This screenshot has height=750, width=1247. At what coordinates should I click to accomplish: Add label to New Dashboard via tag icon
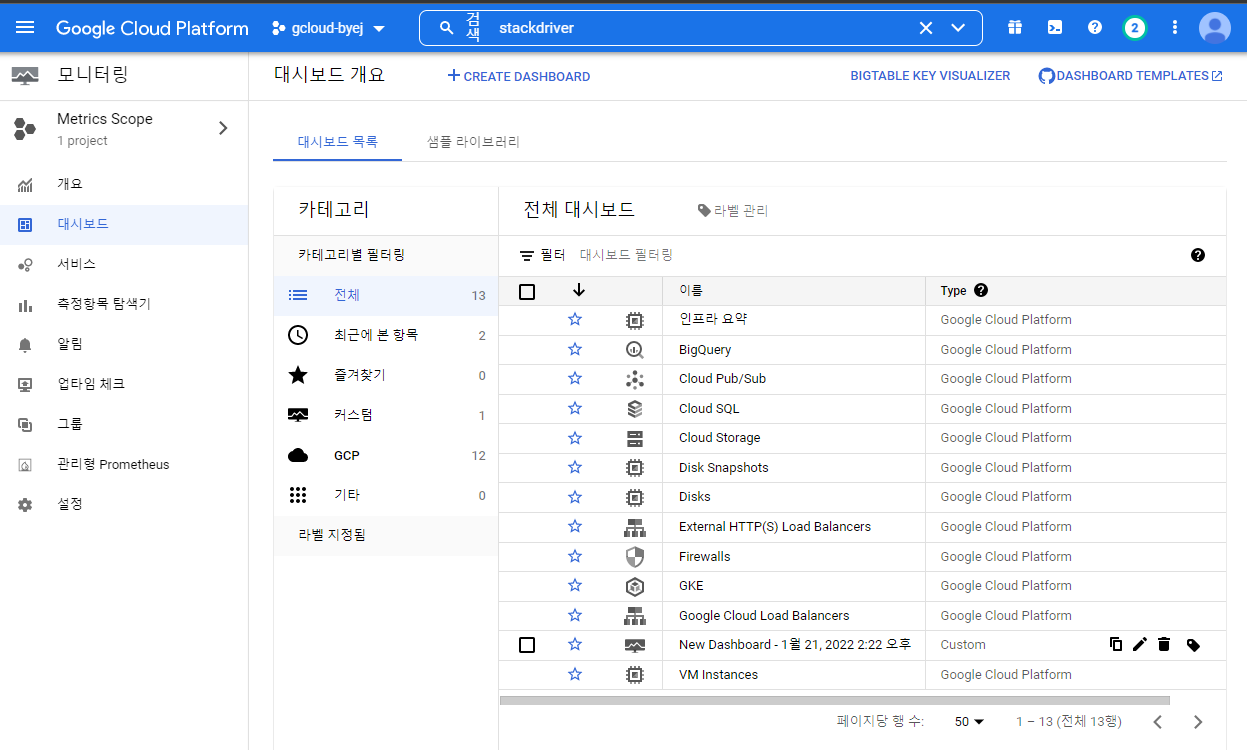click(x=1193, y=645)
